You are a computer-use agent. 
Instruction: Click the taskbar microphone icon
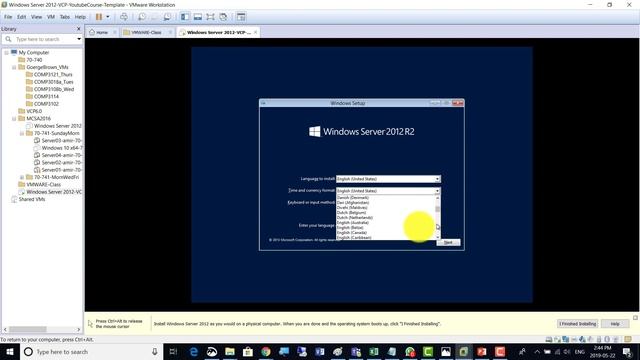click(155, 351)
